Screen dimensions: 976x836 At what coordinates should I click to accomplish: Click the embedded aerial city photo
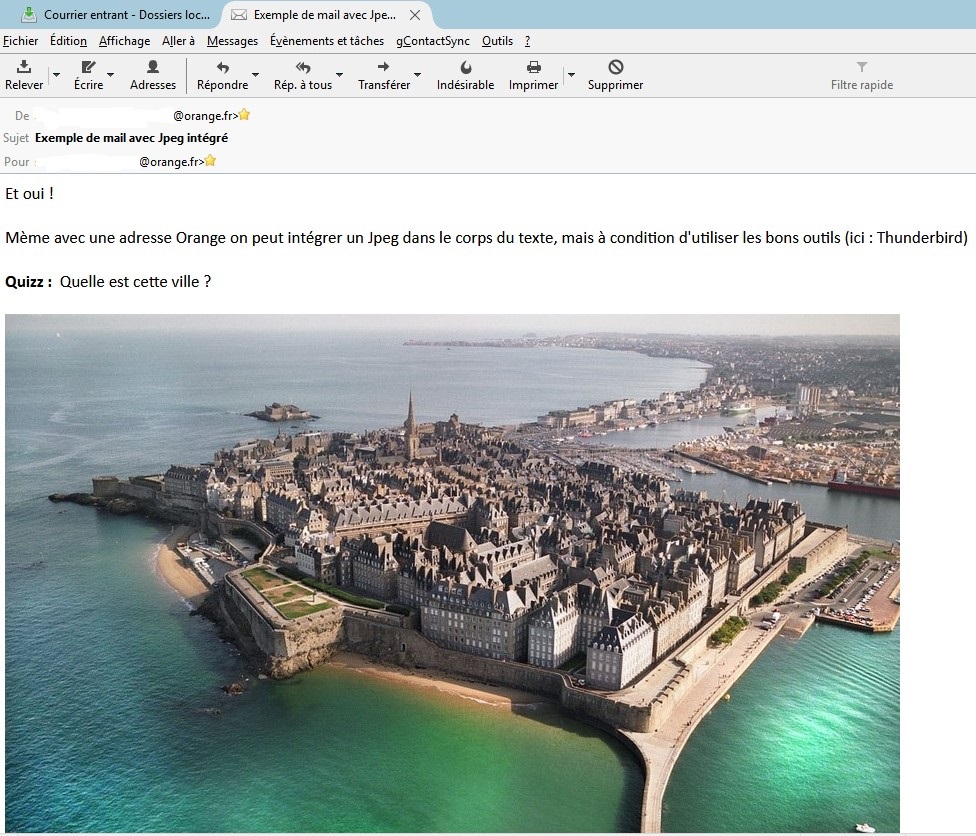click(x=452, y=572)
